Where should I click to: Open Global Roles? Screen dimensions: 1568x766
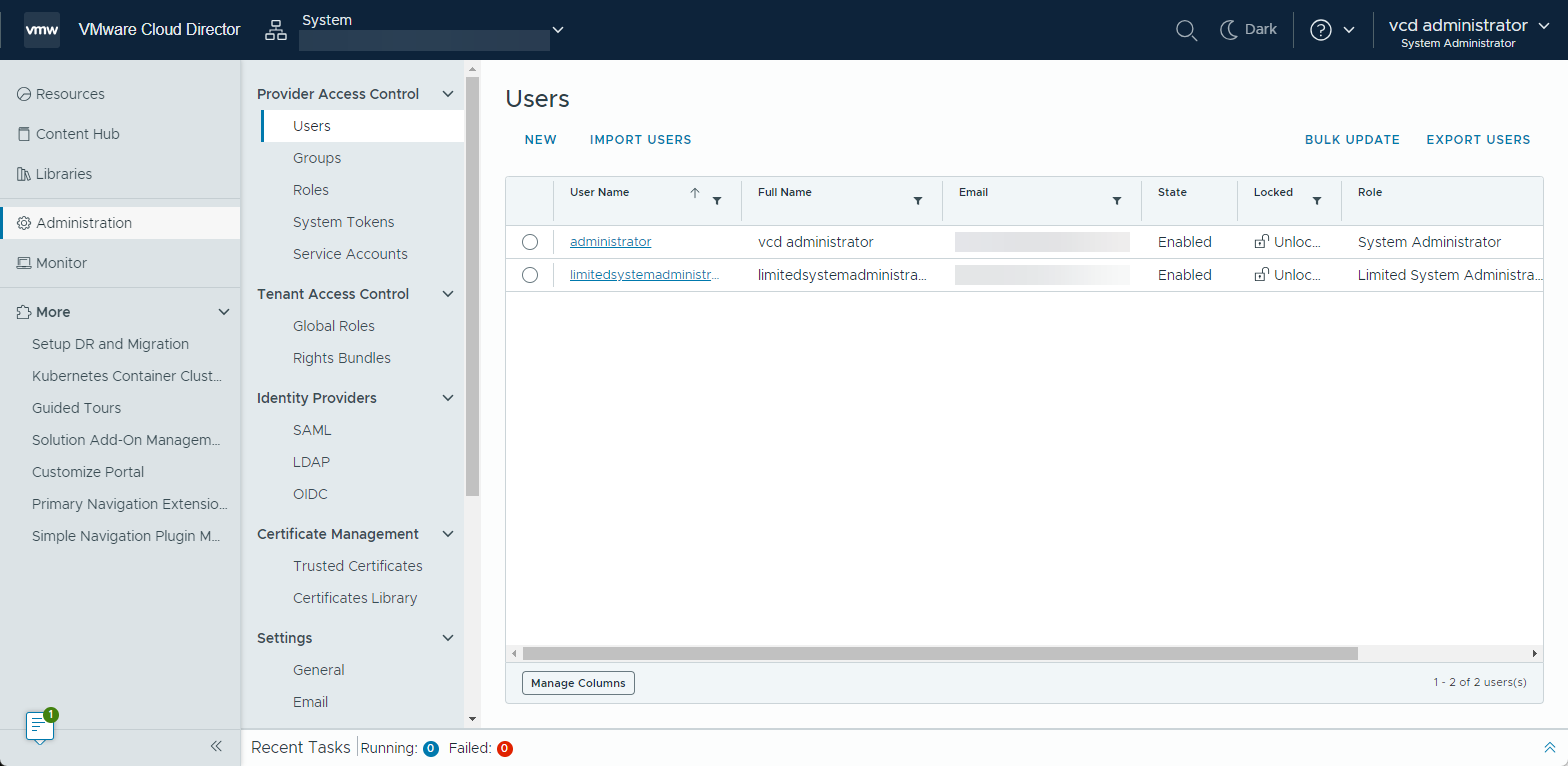[x=334, y=326]
